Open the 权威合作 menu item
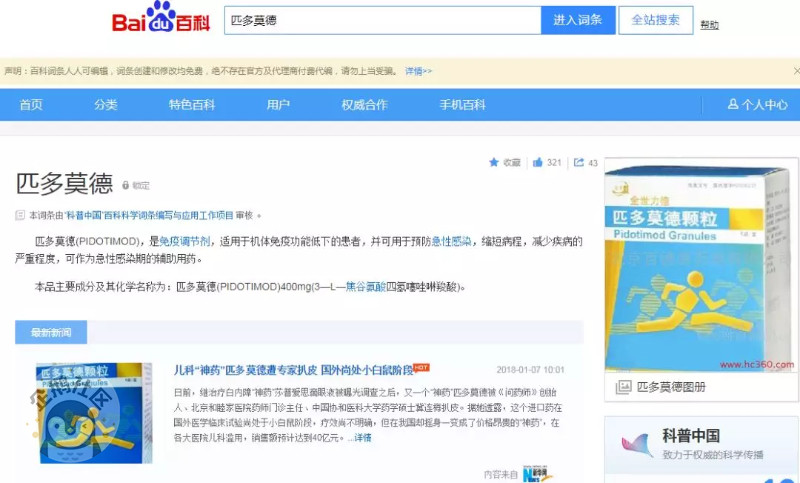This screenshot has height=483, width=800. (364, 105)
